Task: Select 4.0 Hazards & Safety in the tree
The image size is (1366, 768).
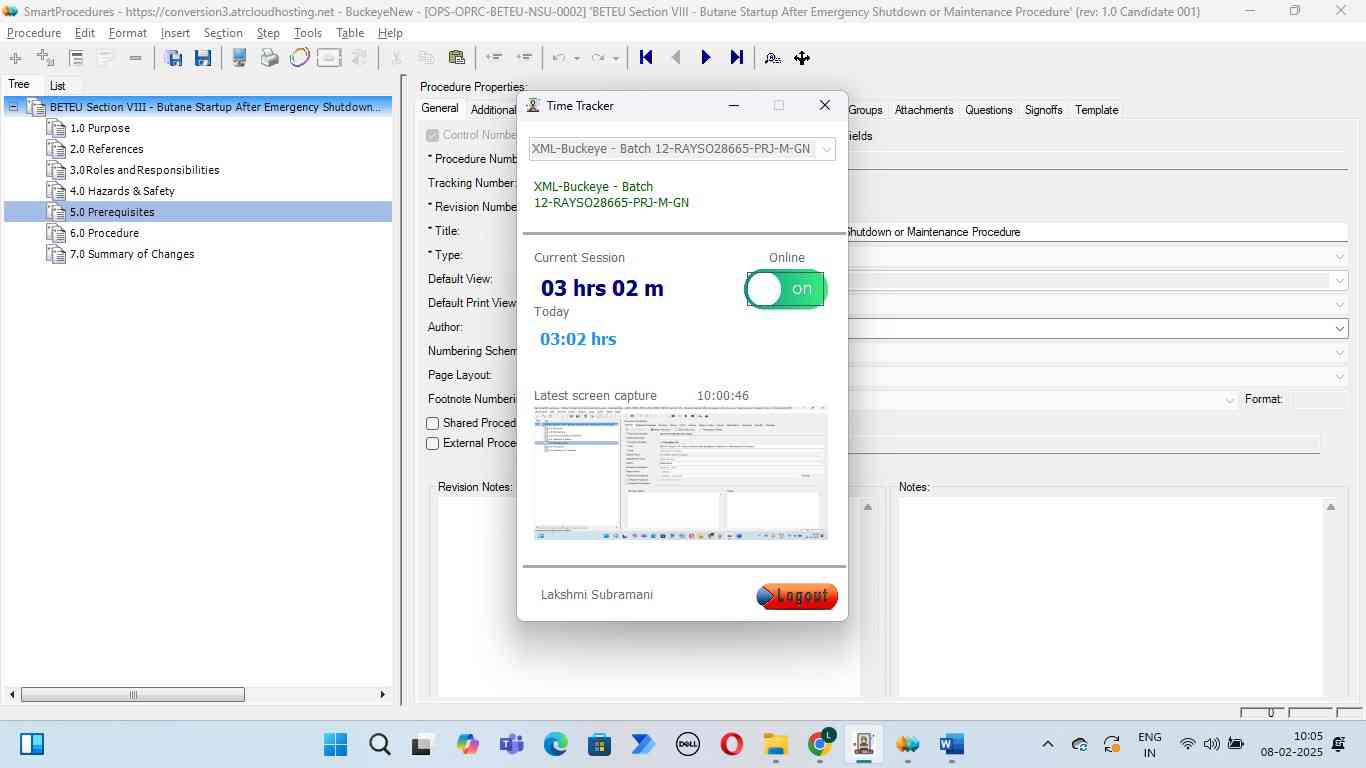Action: click(122, 191)
